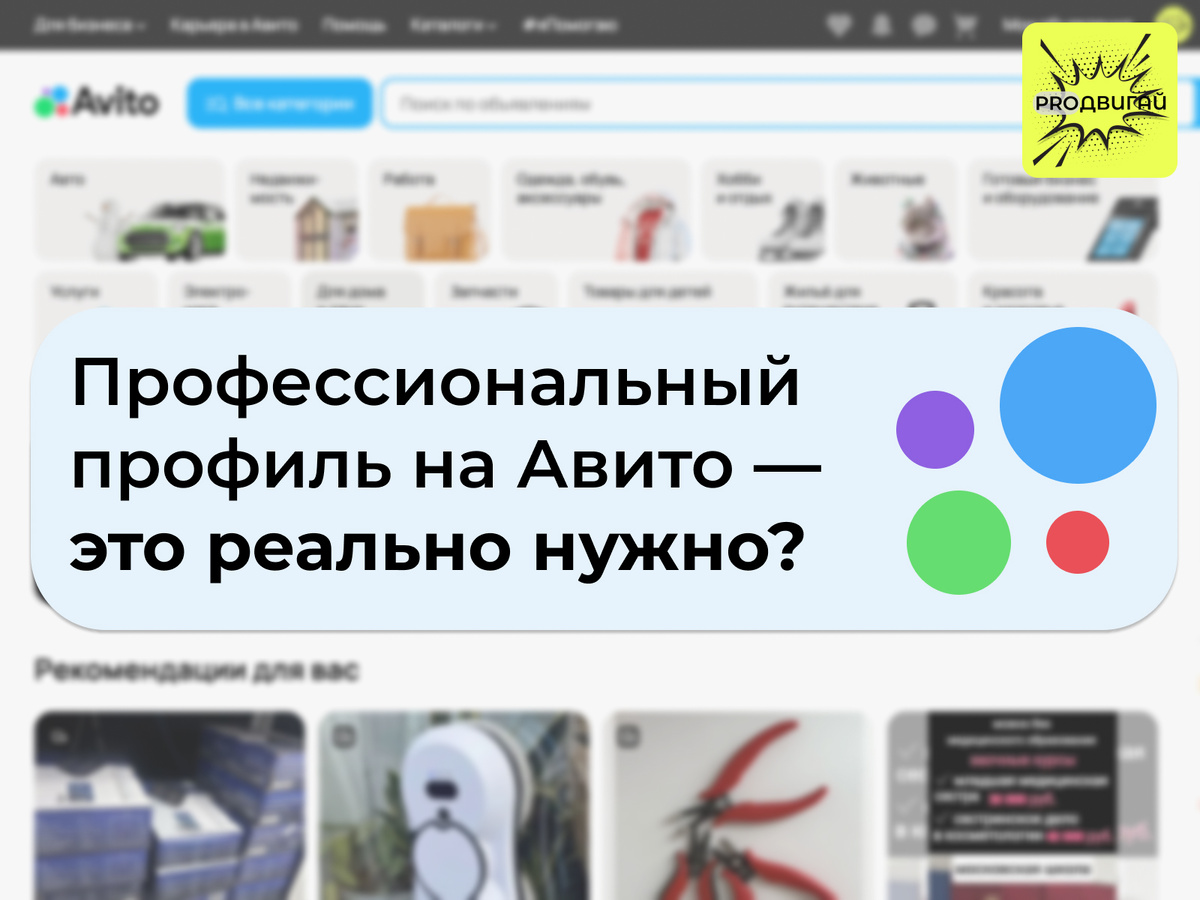Open 'Одежда, обувь, аксессуары' category card
Viewport: 1200px width, 900px height.
pyautogui.click(x=597, y=209)
